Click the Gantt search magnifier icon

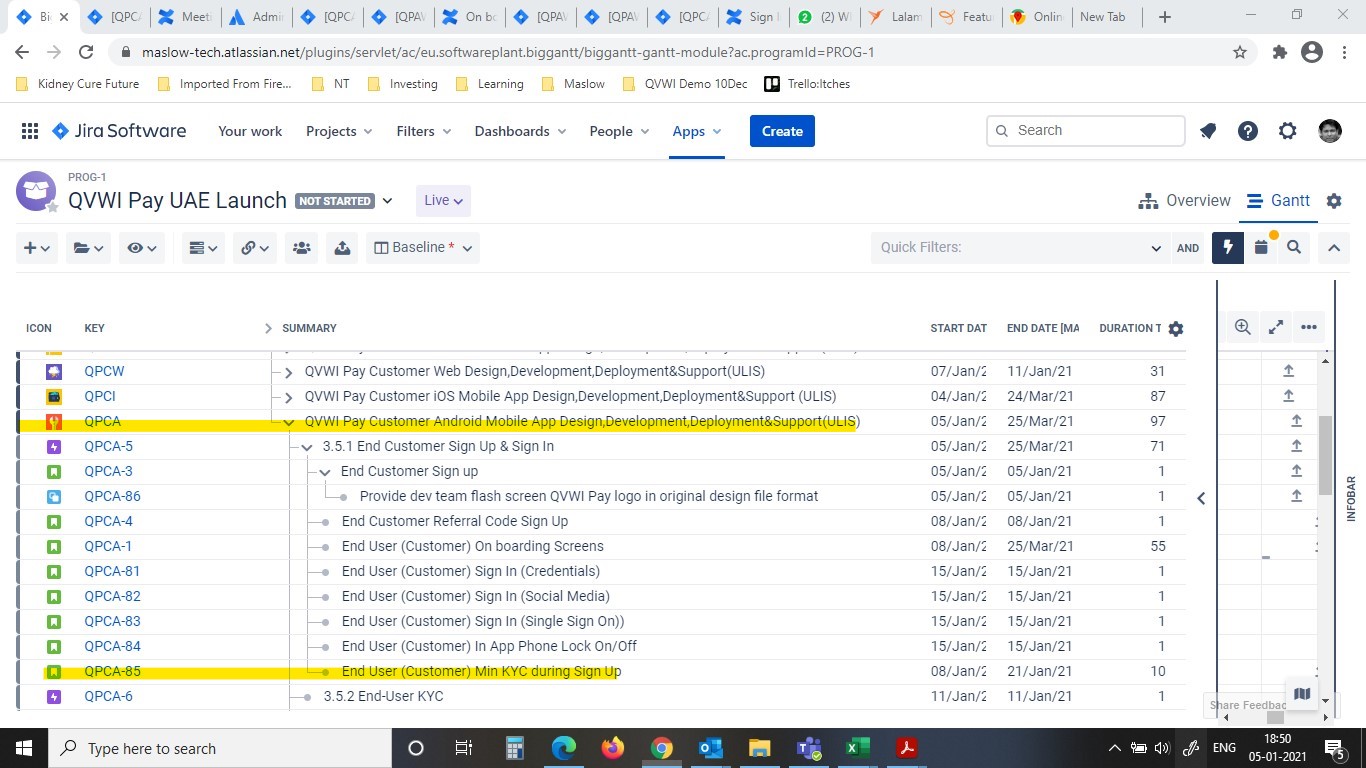click(1294, 247)
